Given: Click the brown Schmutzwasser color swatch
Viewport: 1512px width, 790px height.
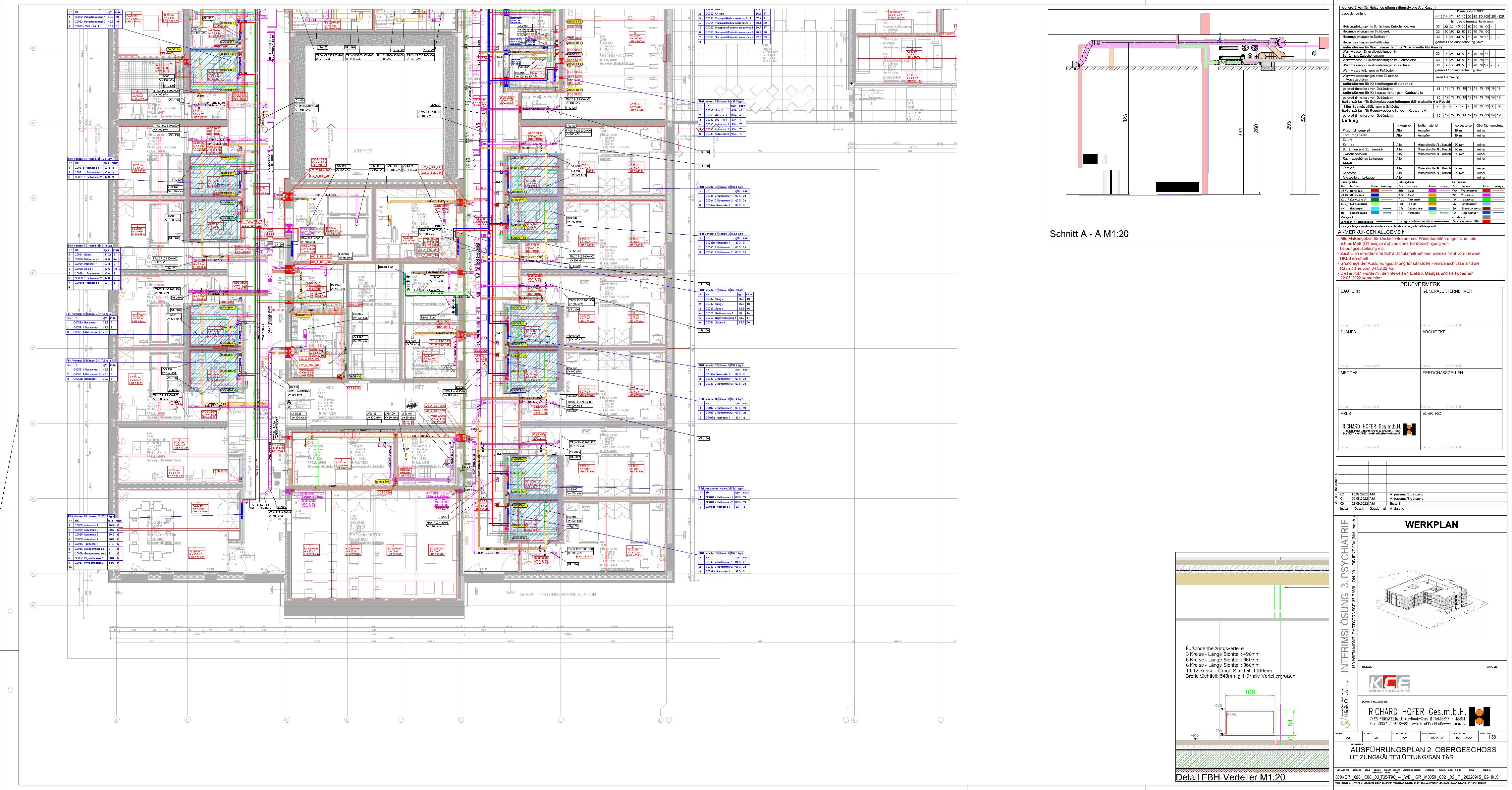Looking at the screenshot, I should pos(1486,208).
